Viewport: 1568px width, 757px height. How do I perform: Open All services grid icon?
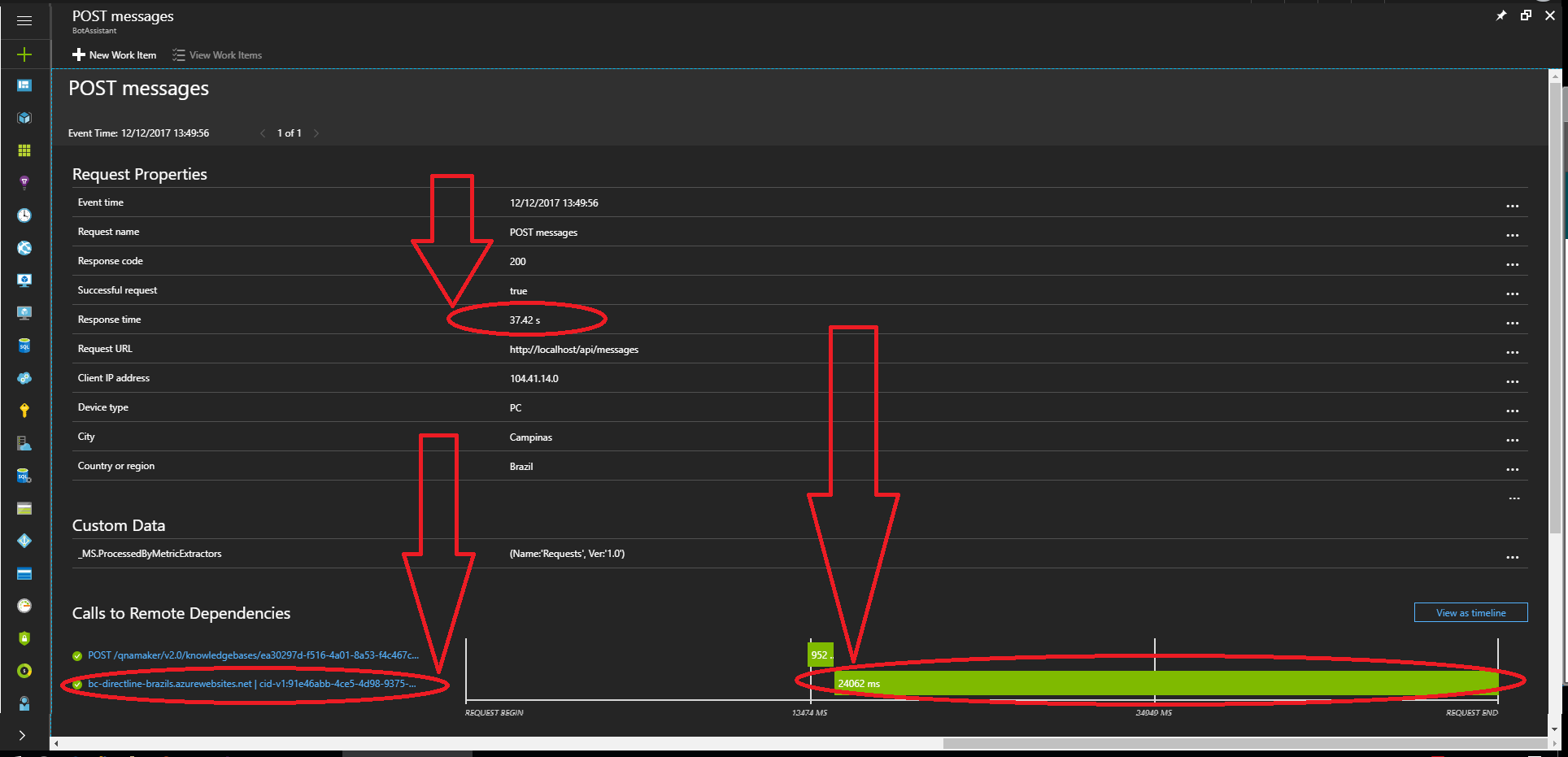(x=24, y=150)
